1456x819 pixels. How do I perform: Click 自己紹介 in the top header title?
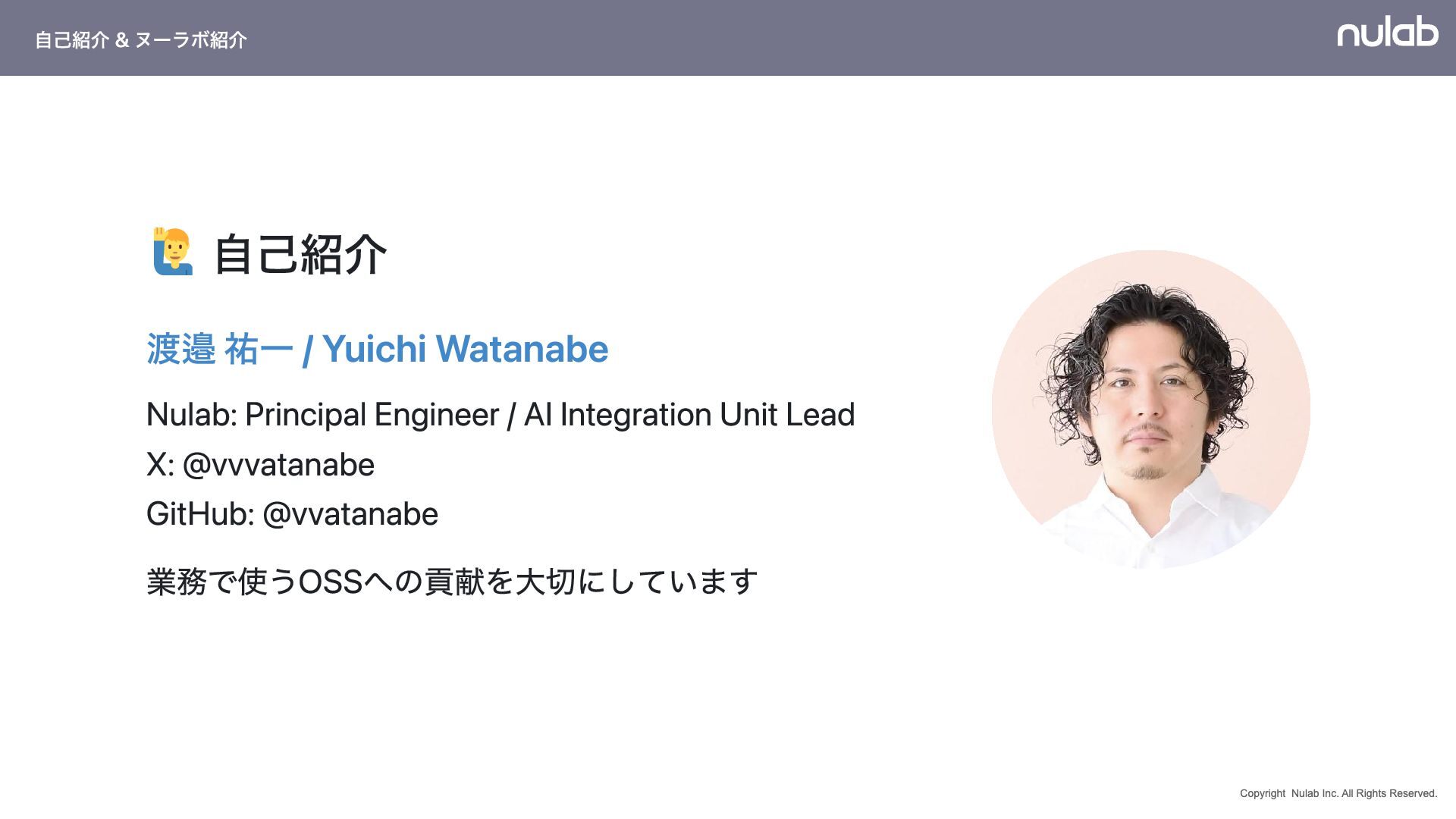(72, 40)
